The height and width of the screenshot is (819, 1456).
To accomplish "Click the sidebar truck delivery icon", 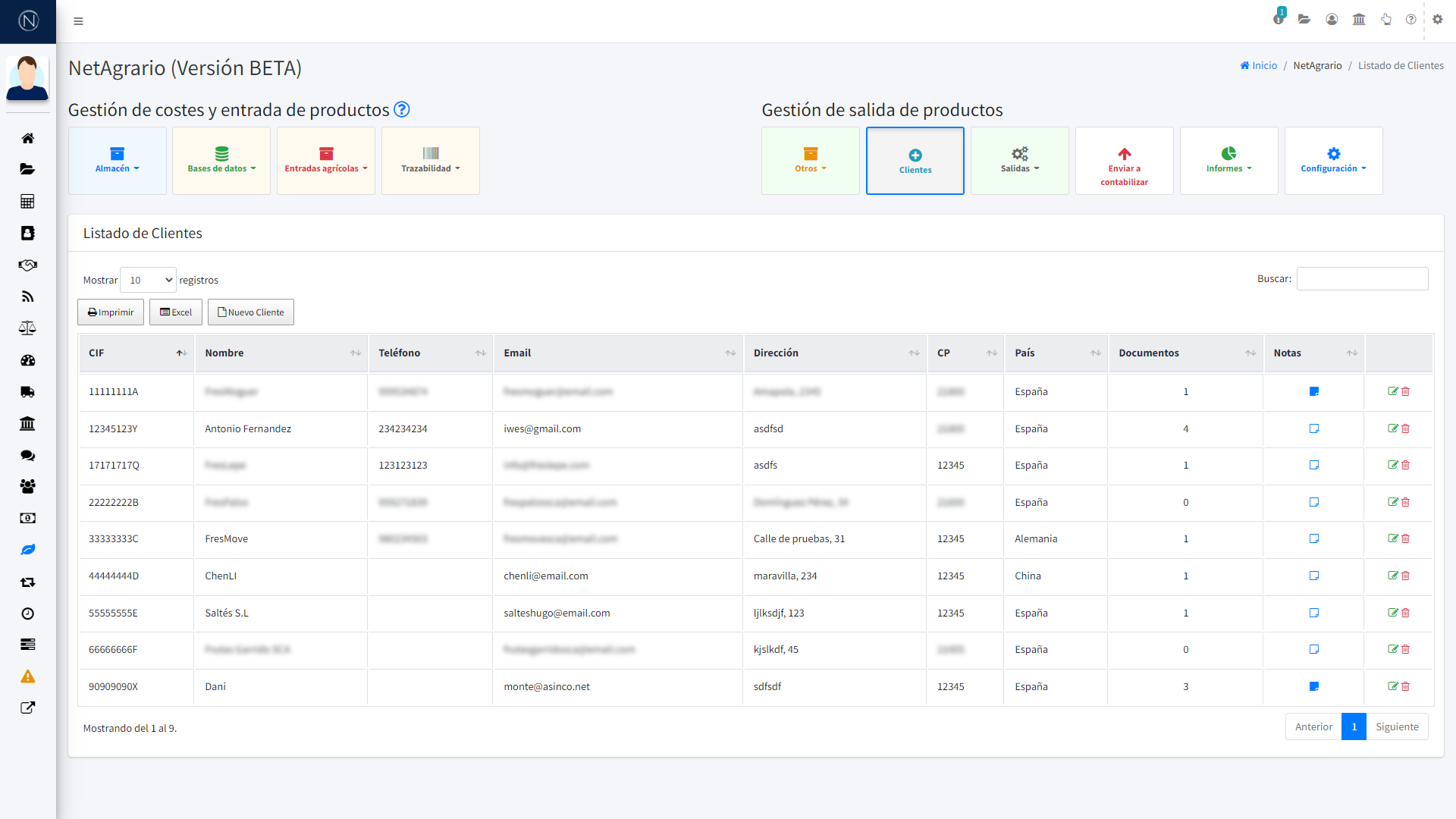I will point(27,392).
